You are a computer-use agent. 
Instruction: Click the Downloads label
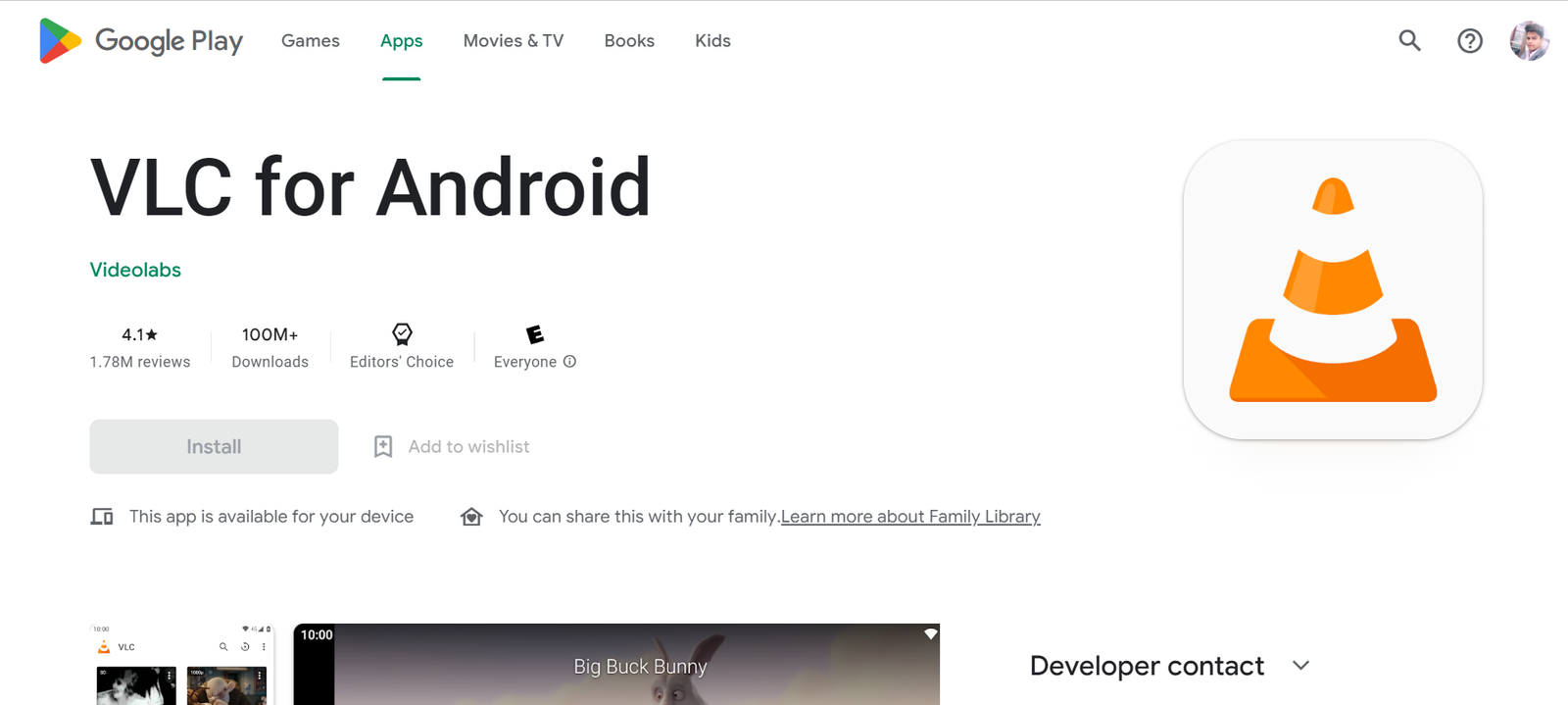tap(270, 362)
